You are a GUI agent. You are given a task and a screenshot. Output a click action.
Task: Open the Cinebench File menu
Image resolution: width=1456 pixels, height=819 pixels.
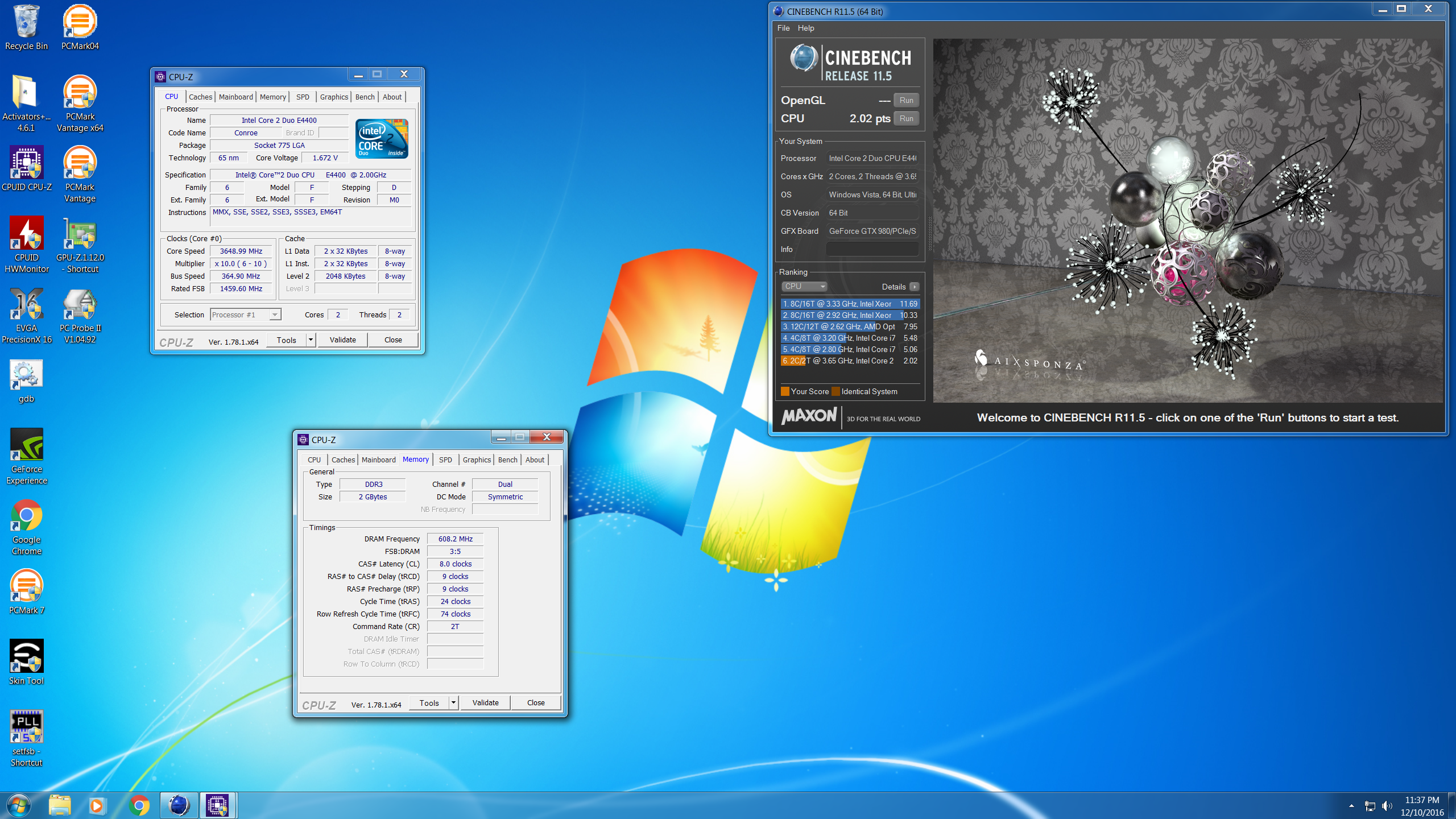[x=783, y=28]
